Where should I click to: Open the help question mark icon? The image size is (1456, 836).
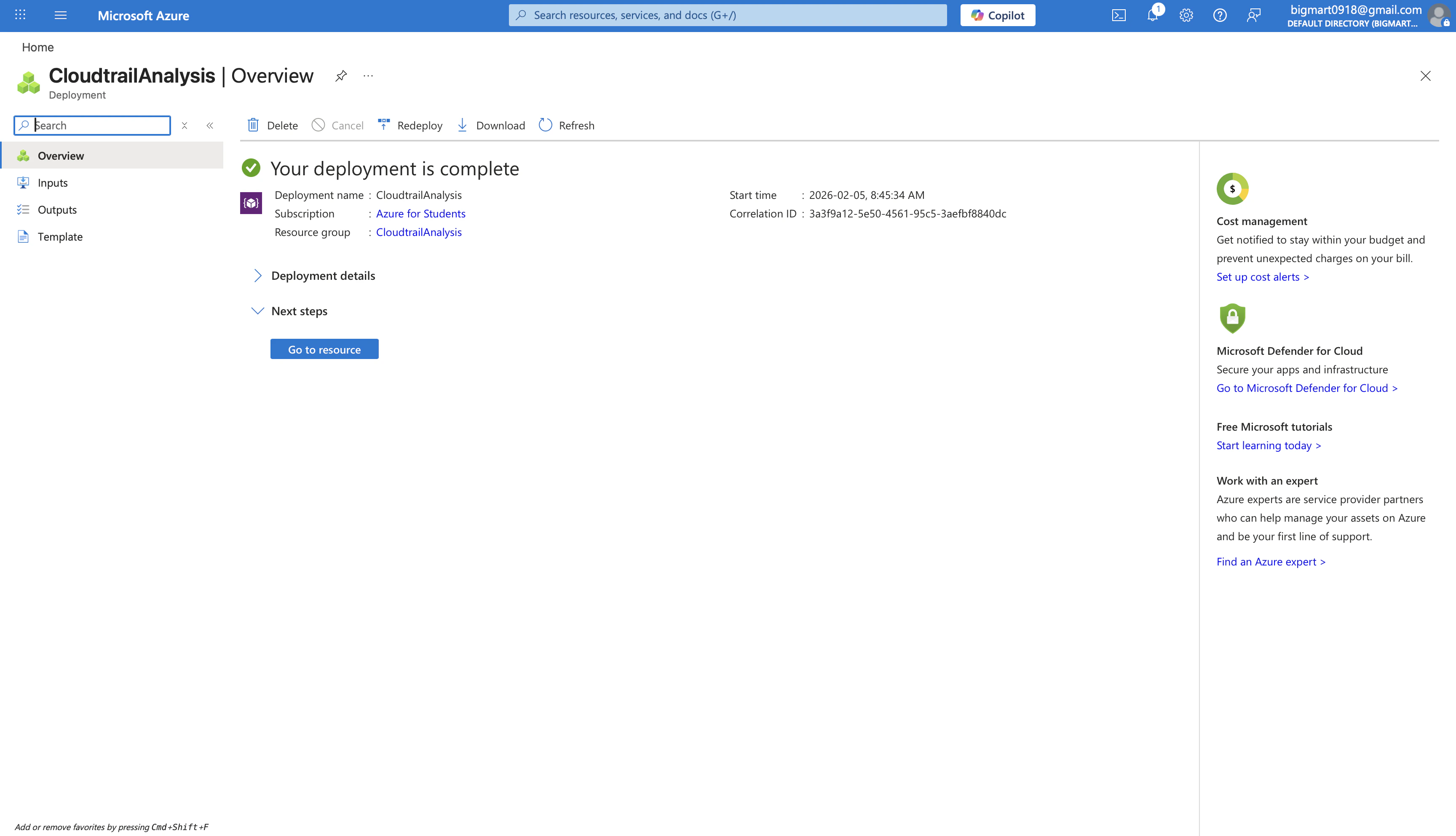[x=1220, y=16]
